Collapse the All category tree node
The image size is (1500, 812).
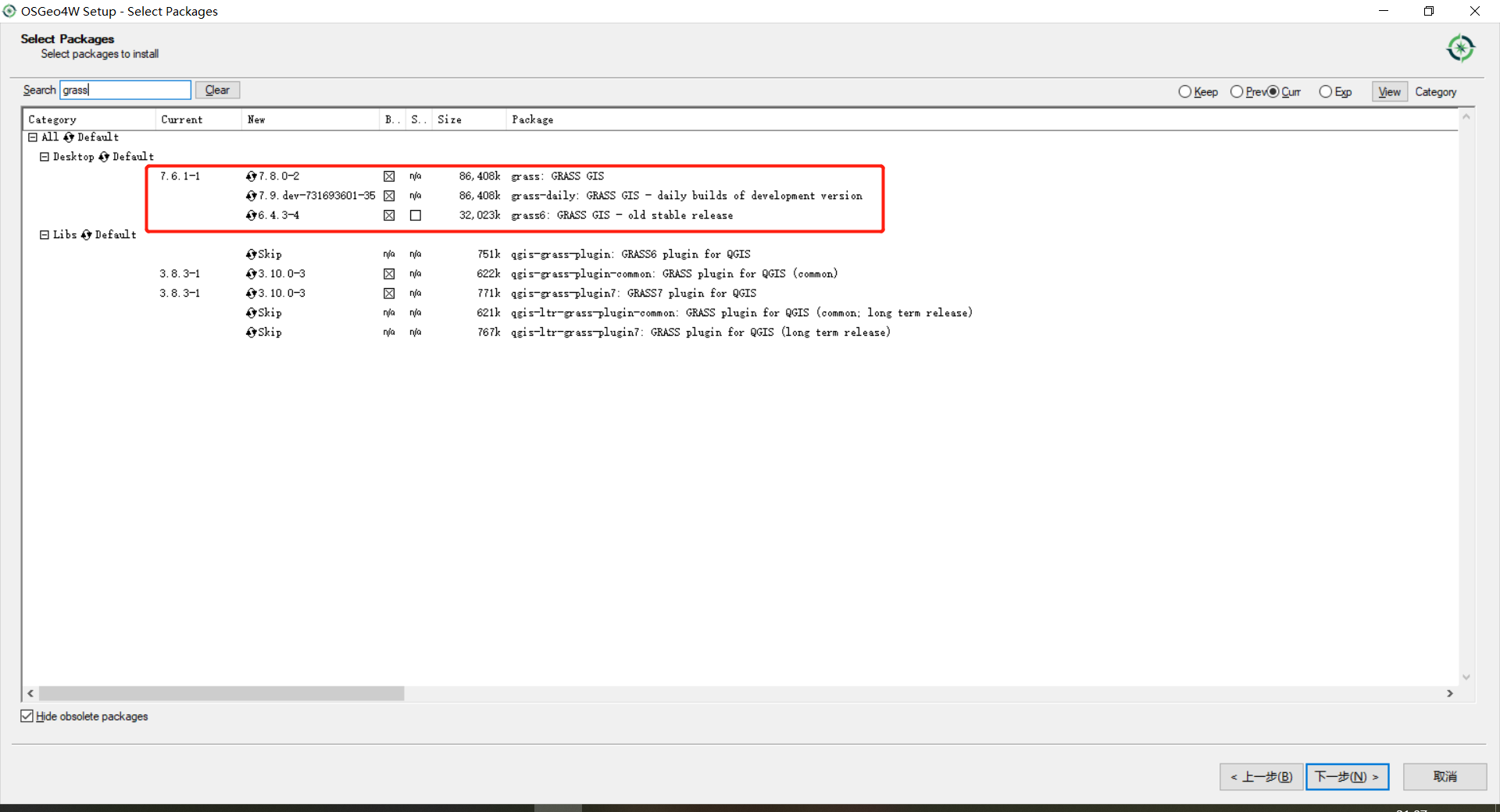(33, 137)
